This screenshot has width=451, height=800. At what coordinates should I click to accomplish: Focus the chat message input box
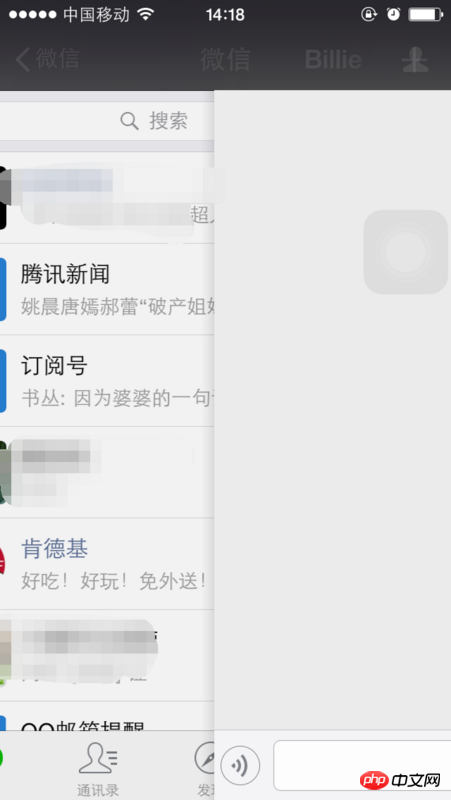tap(362, 765)
